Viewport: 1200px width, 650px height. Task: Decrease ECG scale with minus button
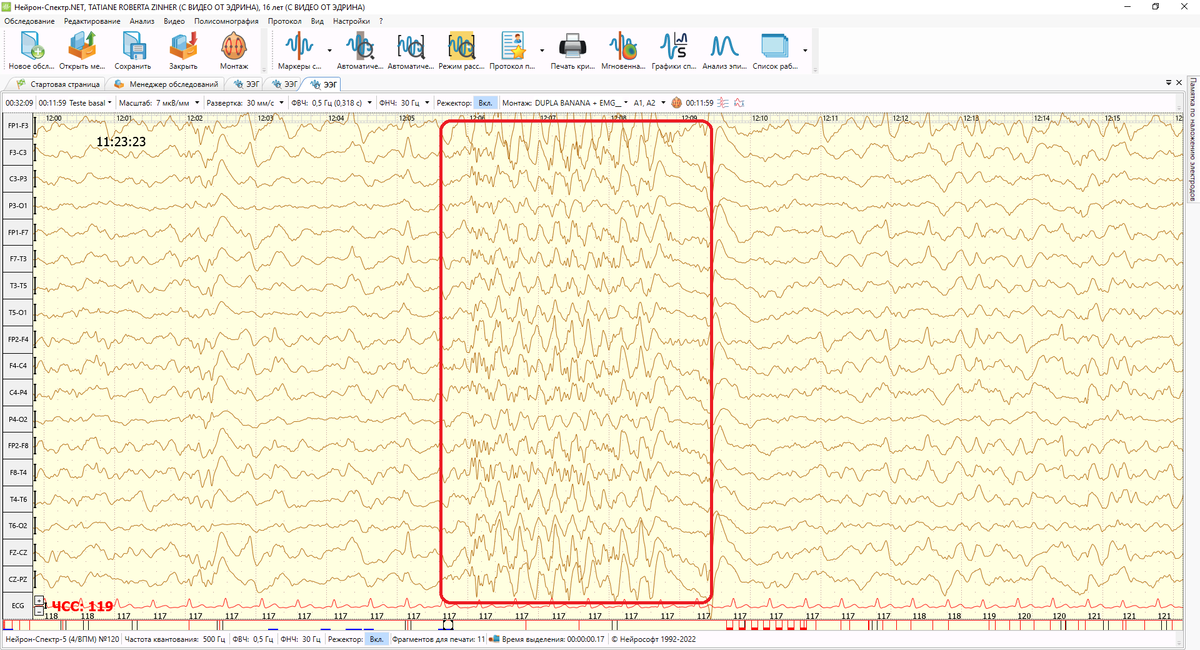click(39, 610)
